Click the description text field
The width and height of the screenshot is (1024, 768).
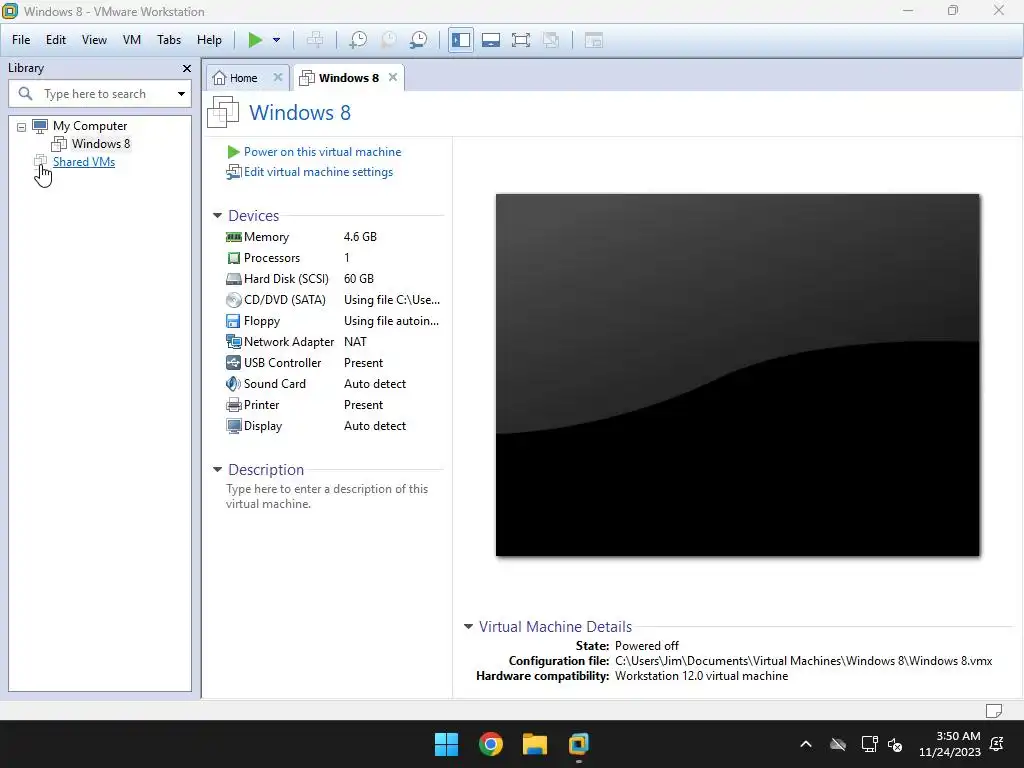327,496
